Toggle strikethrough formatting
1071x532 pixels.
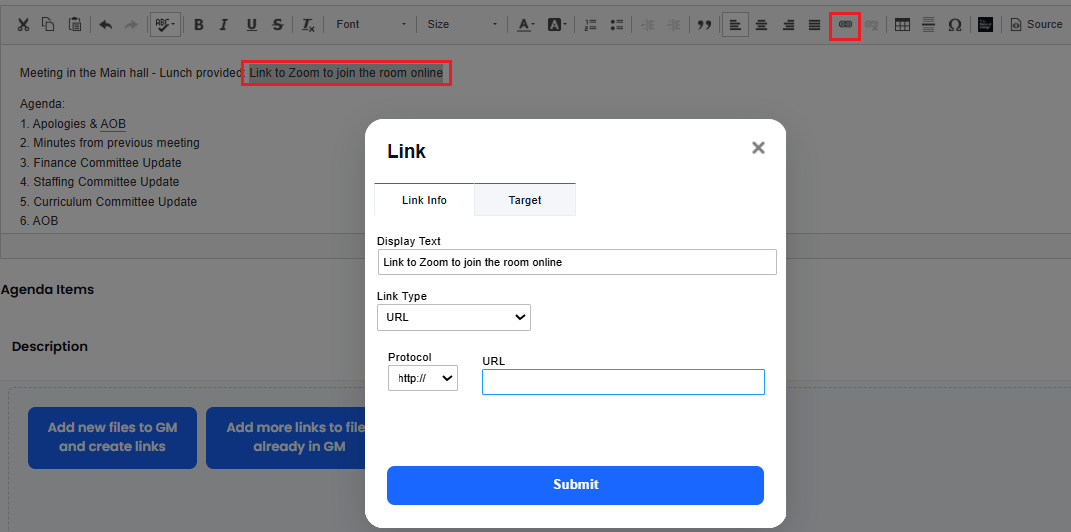pos(277,25)
